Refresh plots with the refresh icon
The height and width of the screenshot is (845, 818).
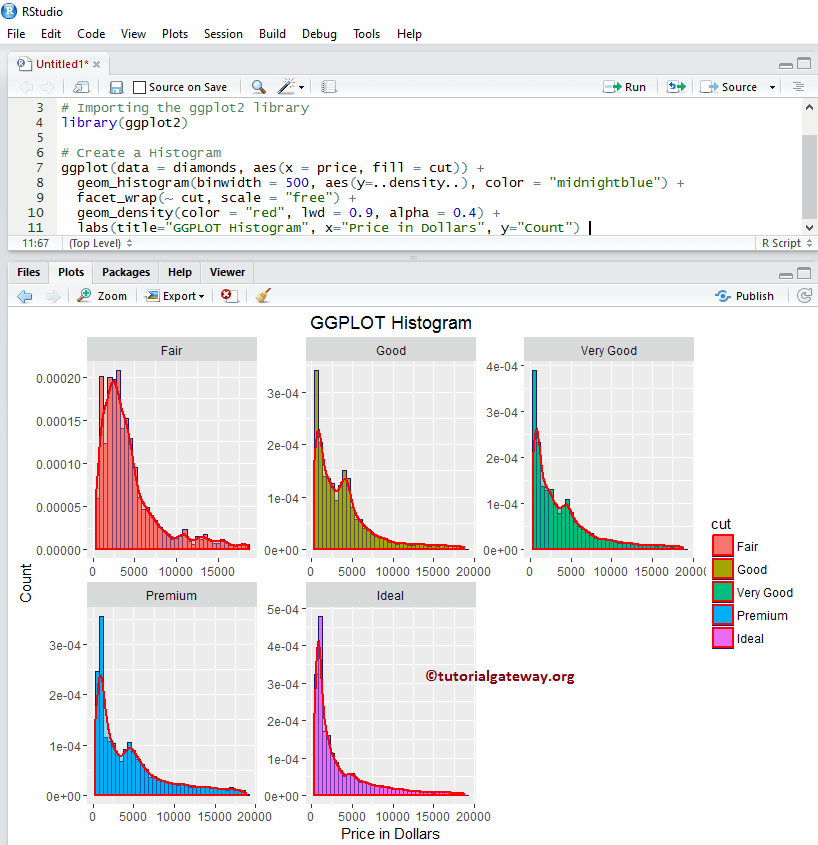[805, 295]
